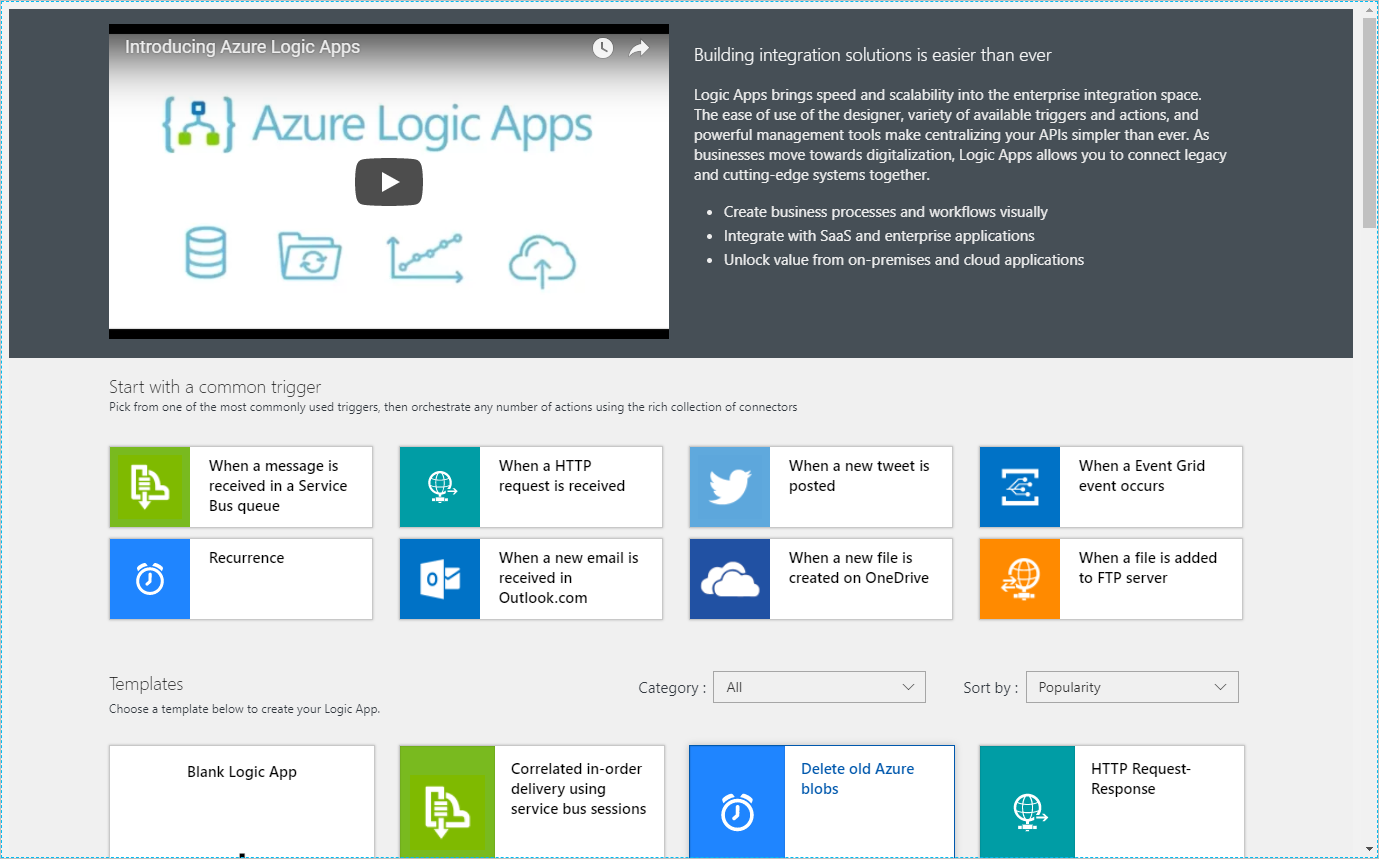Open the 'Delete old Azure blobs' template link
Image resolution: width=1379 pixels, height=859 pixels.
click(858, 779)
